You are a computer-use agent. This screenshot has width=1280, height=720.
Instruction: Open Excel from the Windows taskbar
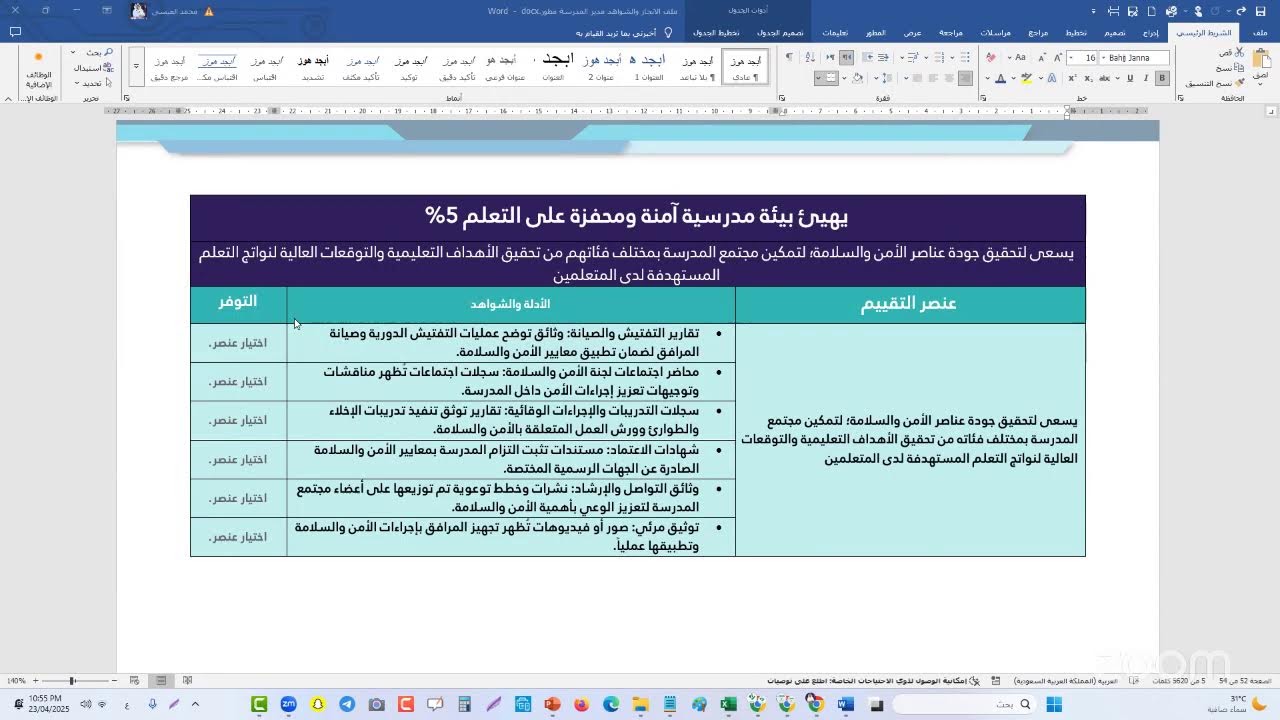pos(728,705)
